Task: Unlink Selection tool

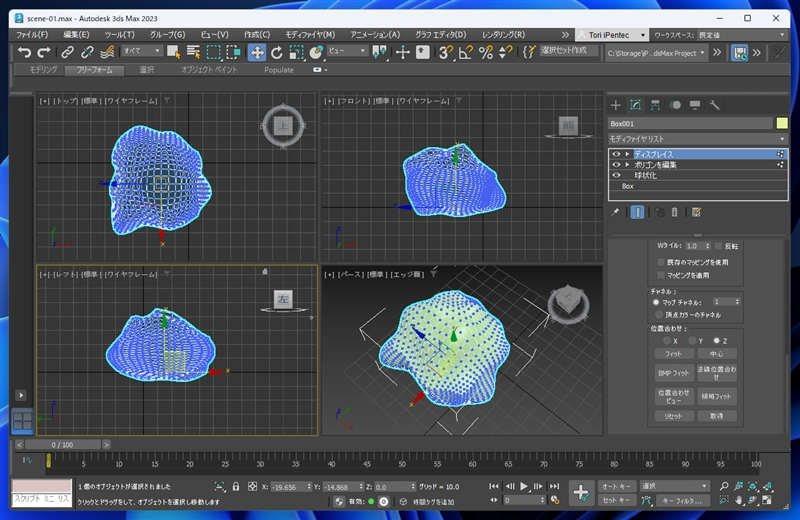Action: [87, 52]
